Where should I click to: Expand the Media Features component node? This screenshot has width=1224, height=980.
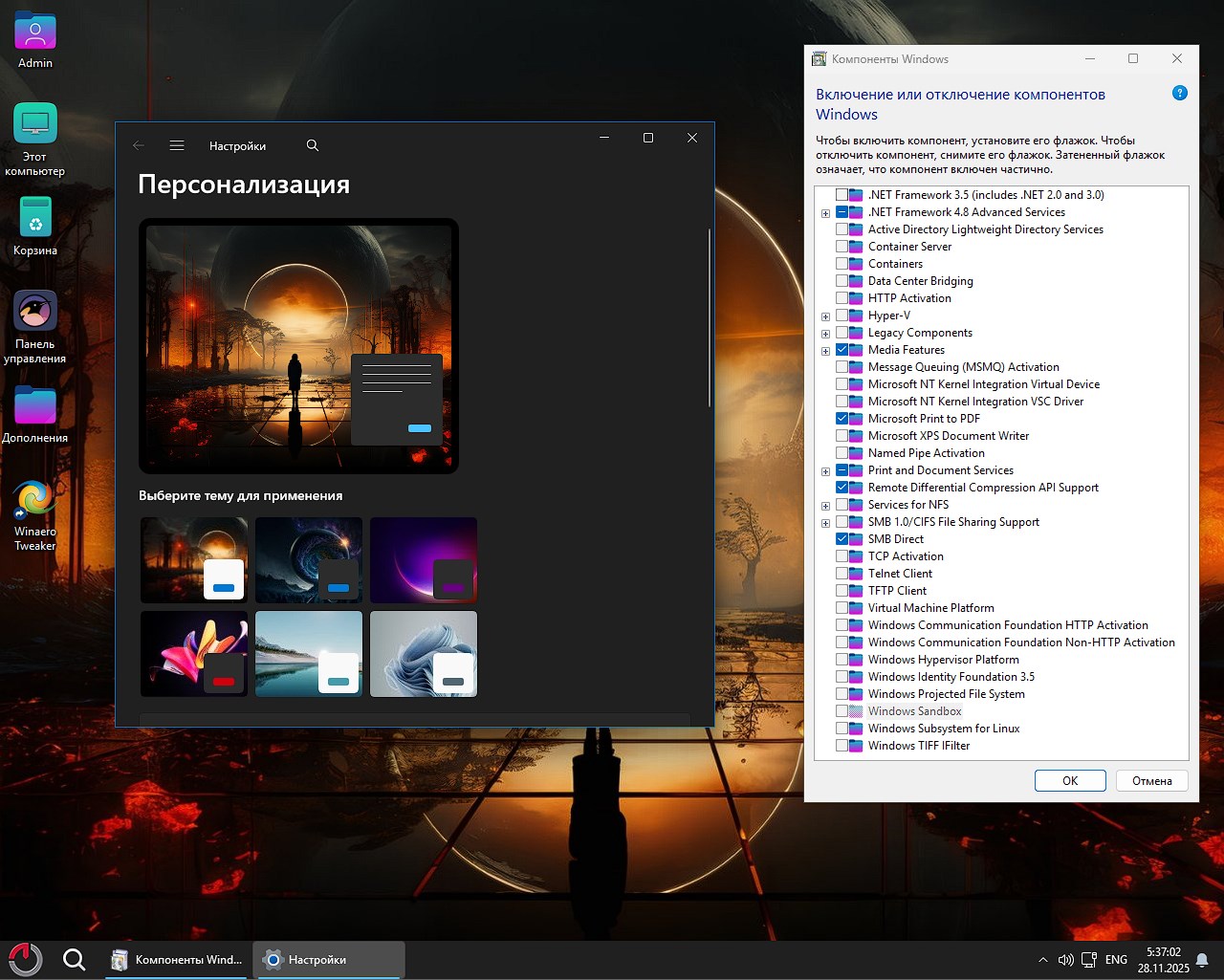click(x=825, y=351)
